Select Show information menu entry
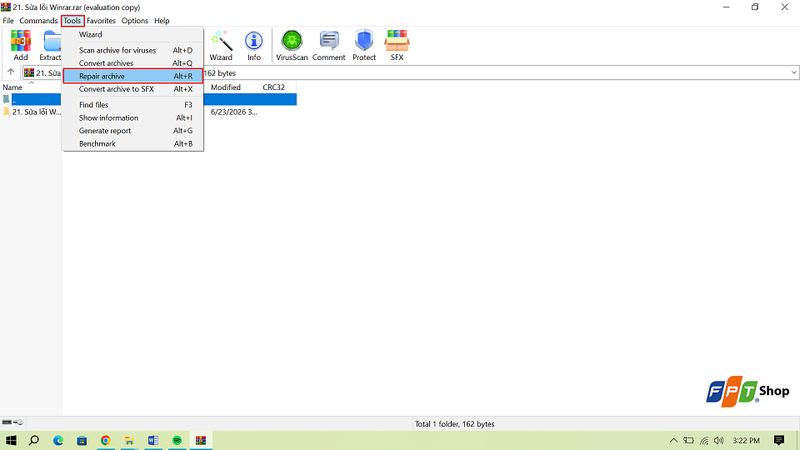This screenshot has width=800, height=450. pyautogui.click(x=133, y=117)
